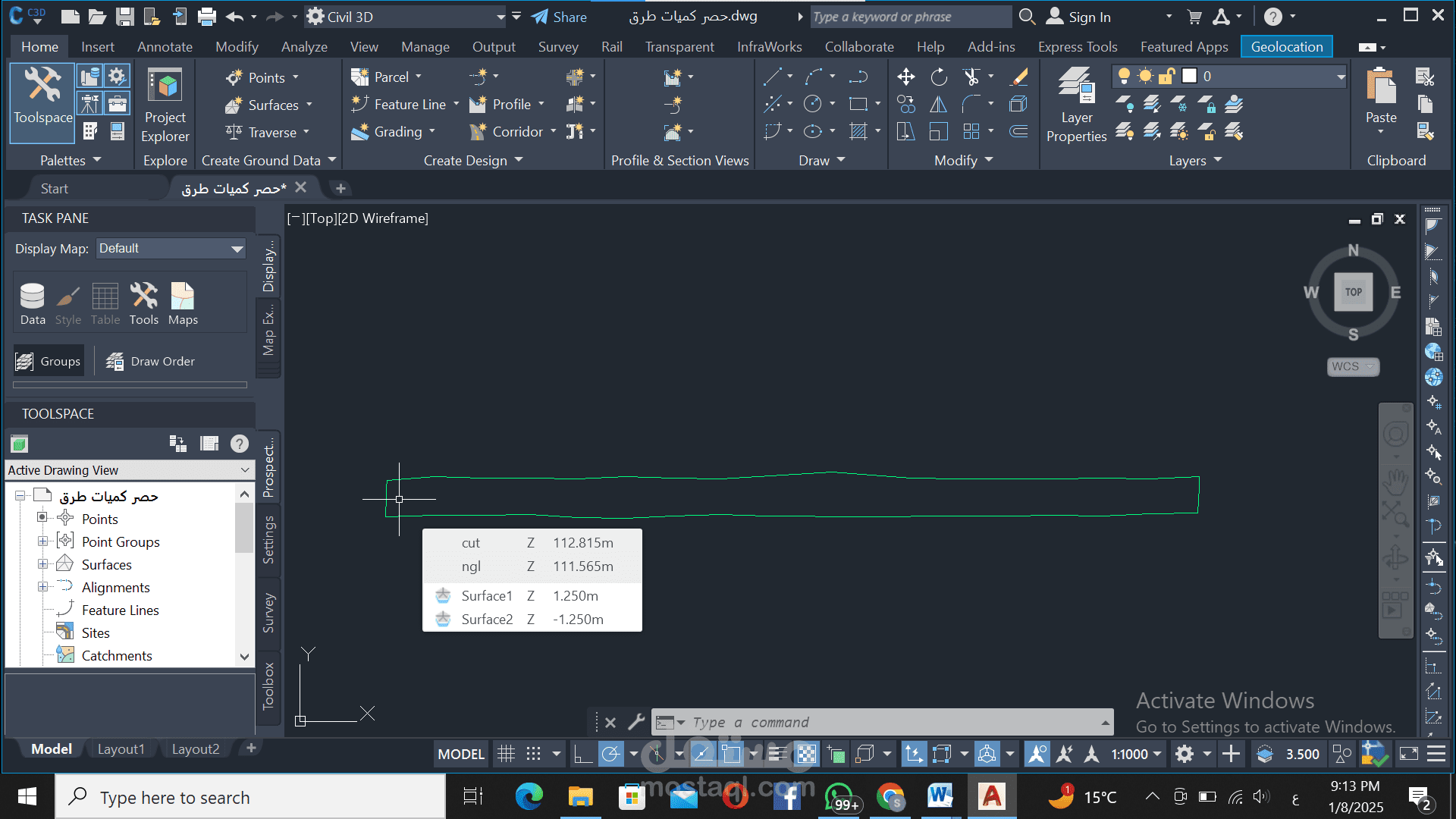Viewport: 1456px width, 819px height.
Task: Click the Data icon in Task Pane
Action: 33,303
